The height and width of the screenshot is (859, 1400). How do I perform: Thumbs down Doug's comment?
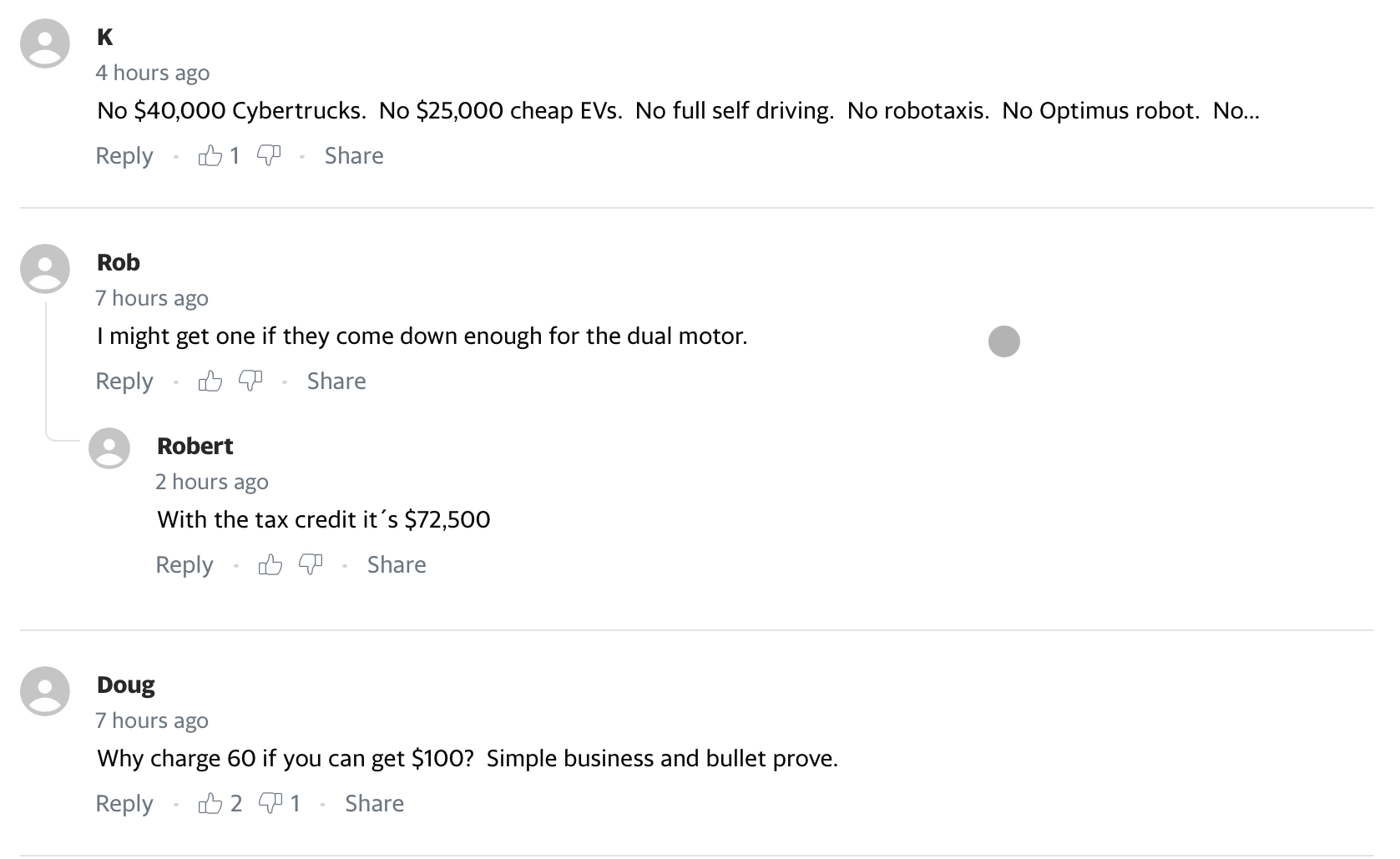270,804
